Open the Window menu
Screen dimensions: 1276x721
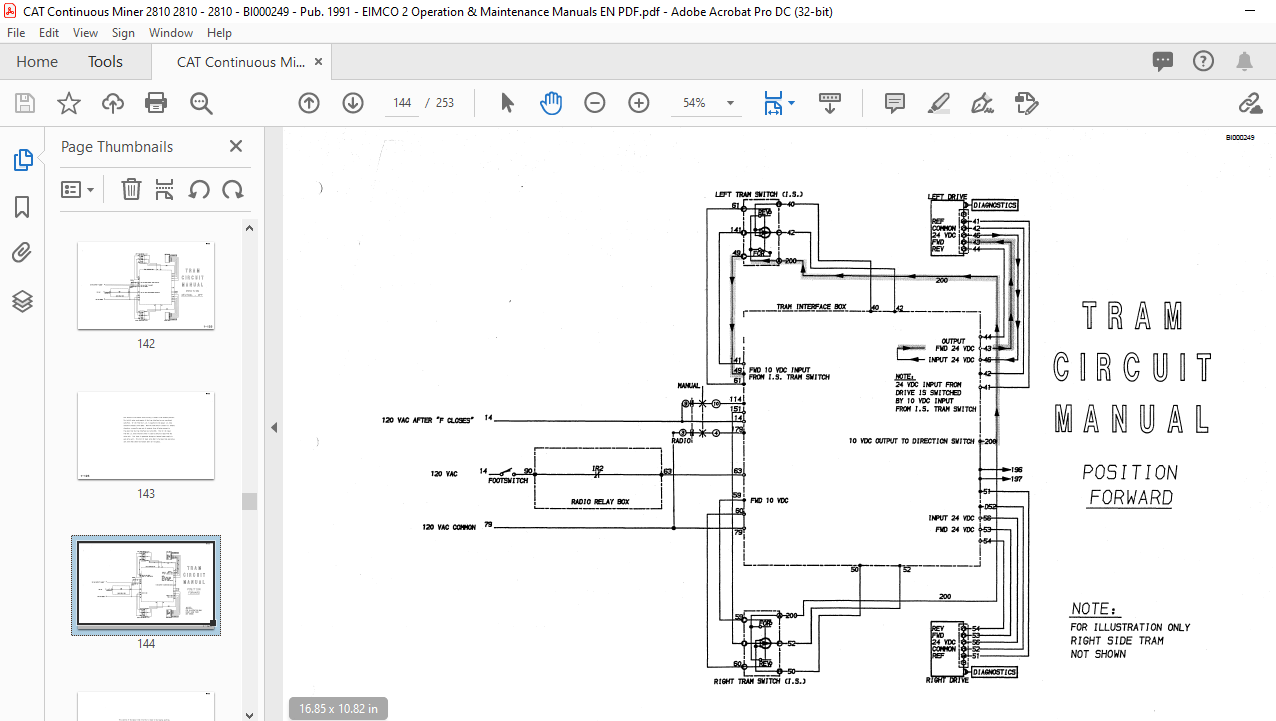(x=171, y=33)
